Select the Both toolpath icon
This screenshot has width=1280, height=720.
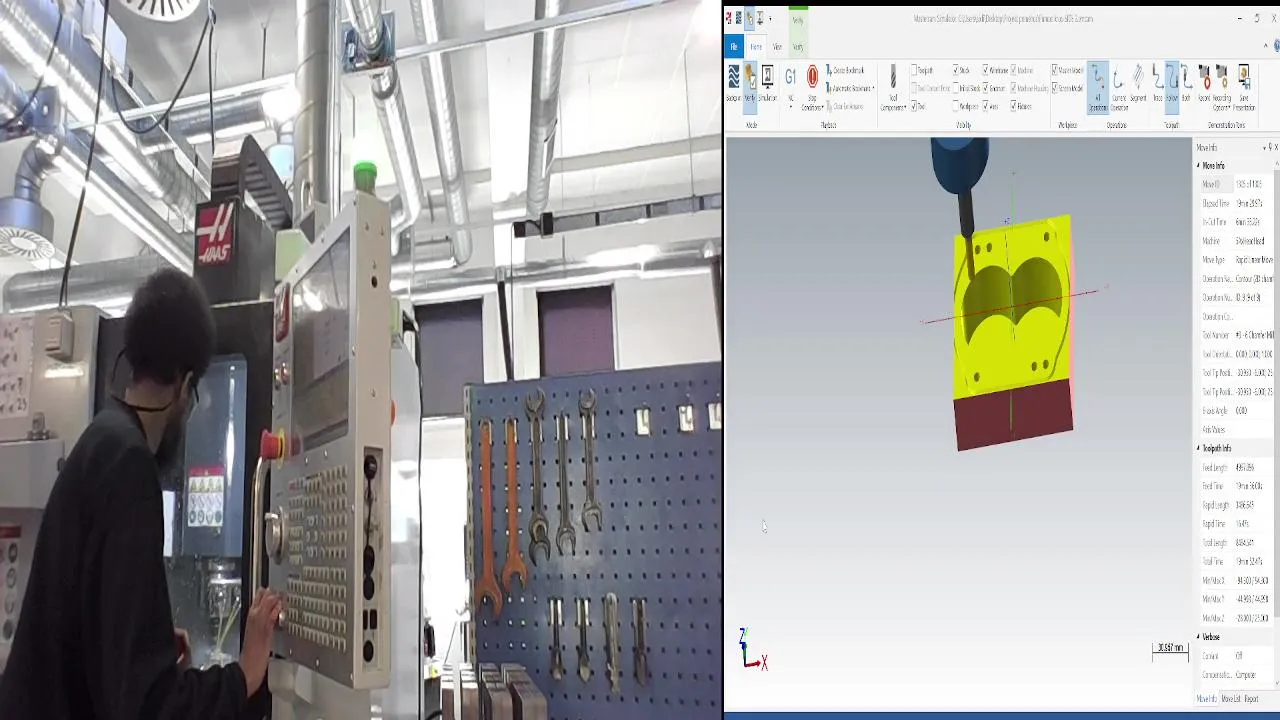tap(1186, 84)
